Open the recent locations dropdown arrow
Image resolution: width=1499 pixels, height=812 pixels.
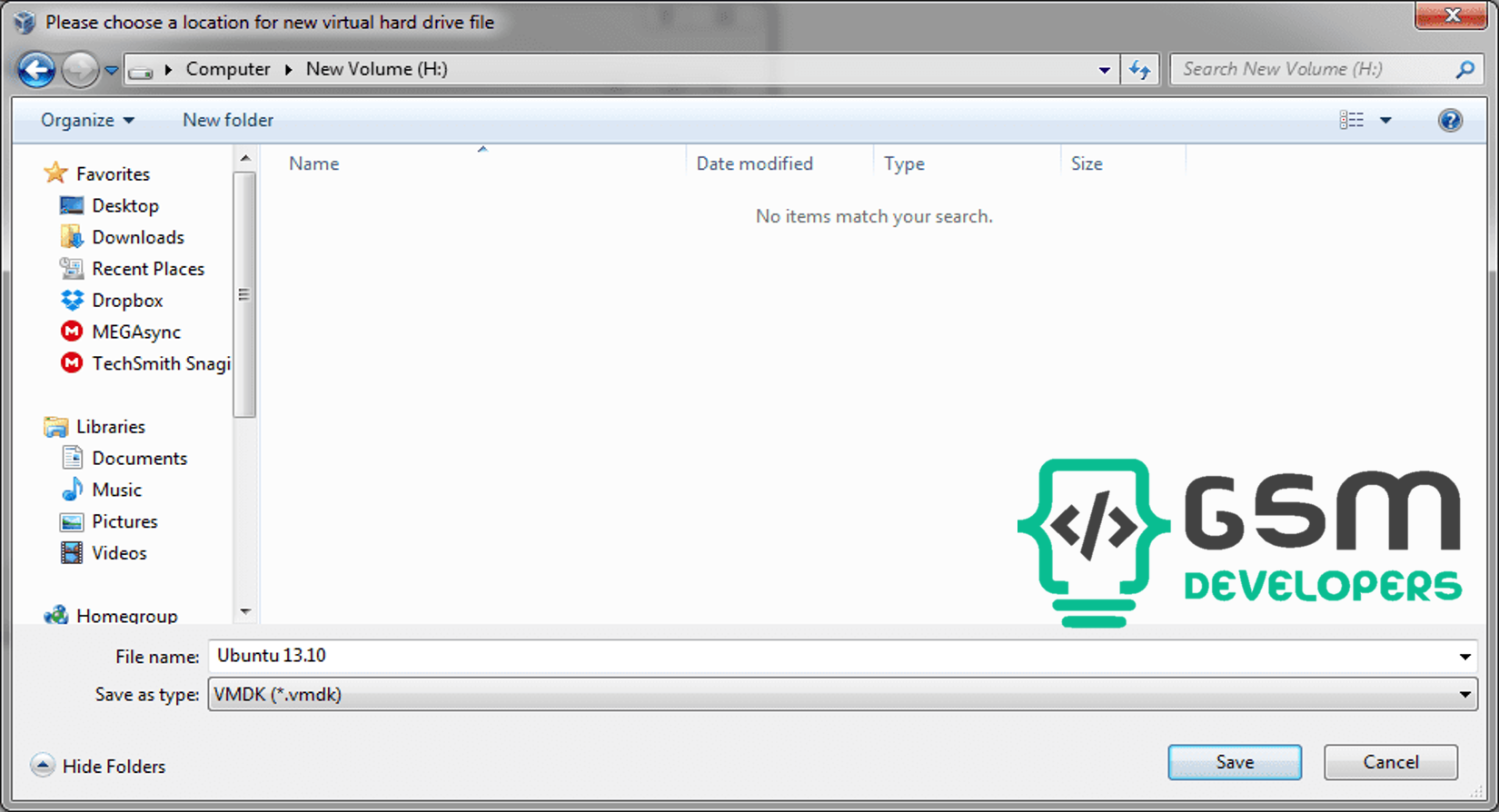(x=111, y=70)
